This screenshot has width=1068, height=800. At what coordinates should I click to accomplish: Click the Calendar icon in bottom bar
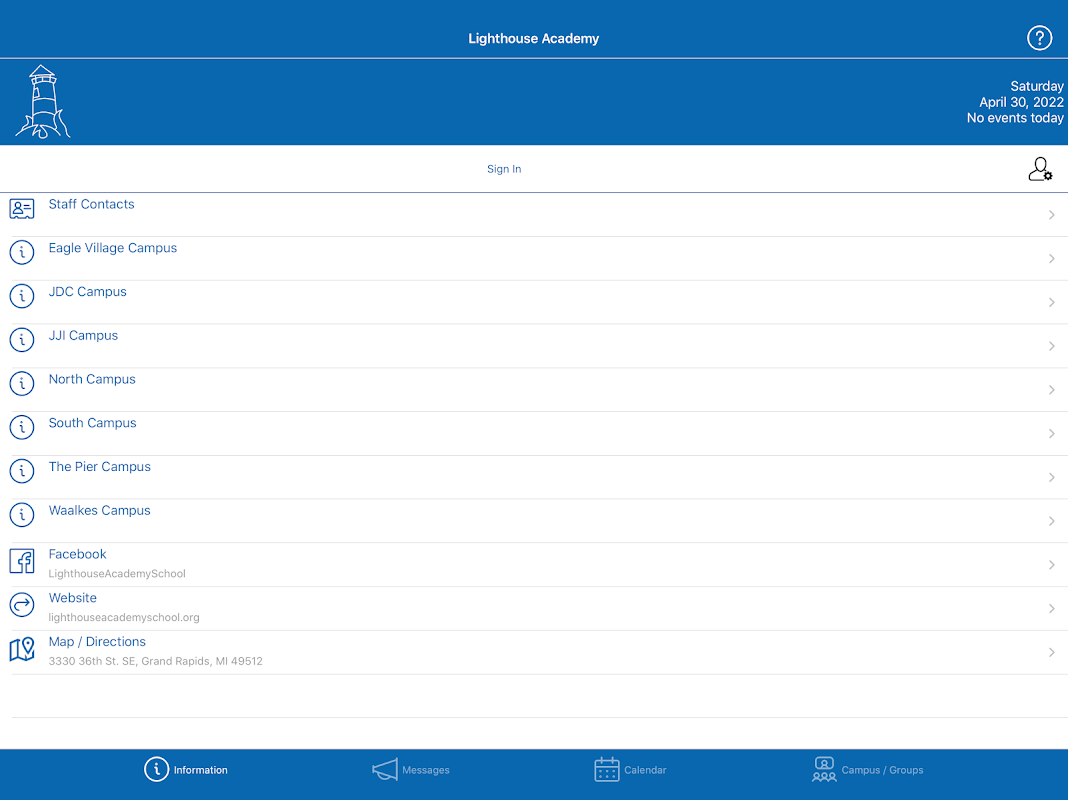point(606,769)
